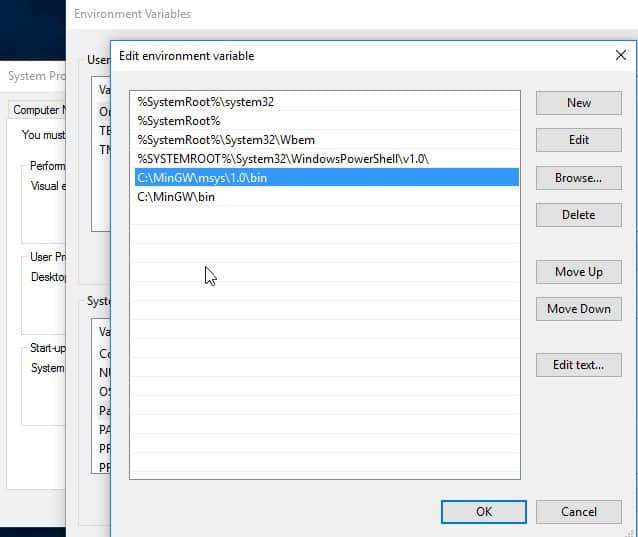Select the %SystemRoot% path entry
Viewport: 638px width, 537px height.
coord(179,120)
